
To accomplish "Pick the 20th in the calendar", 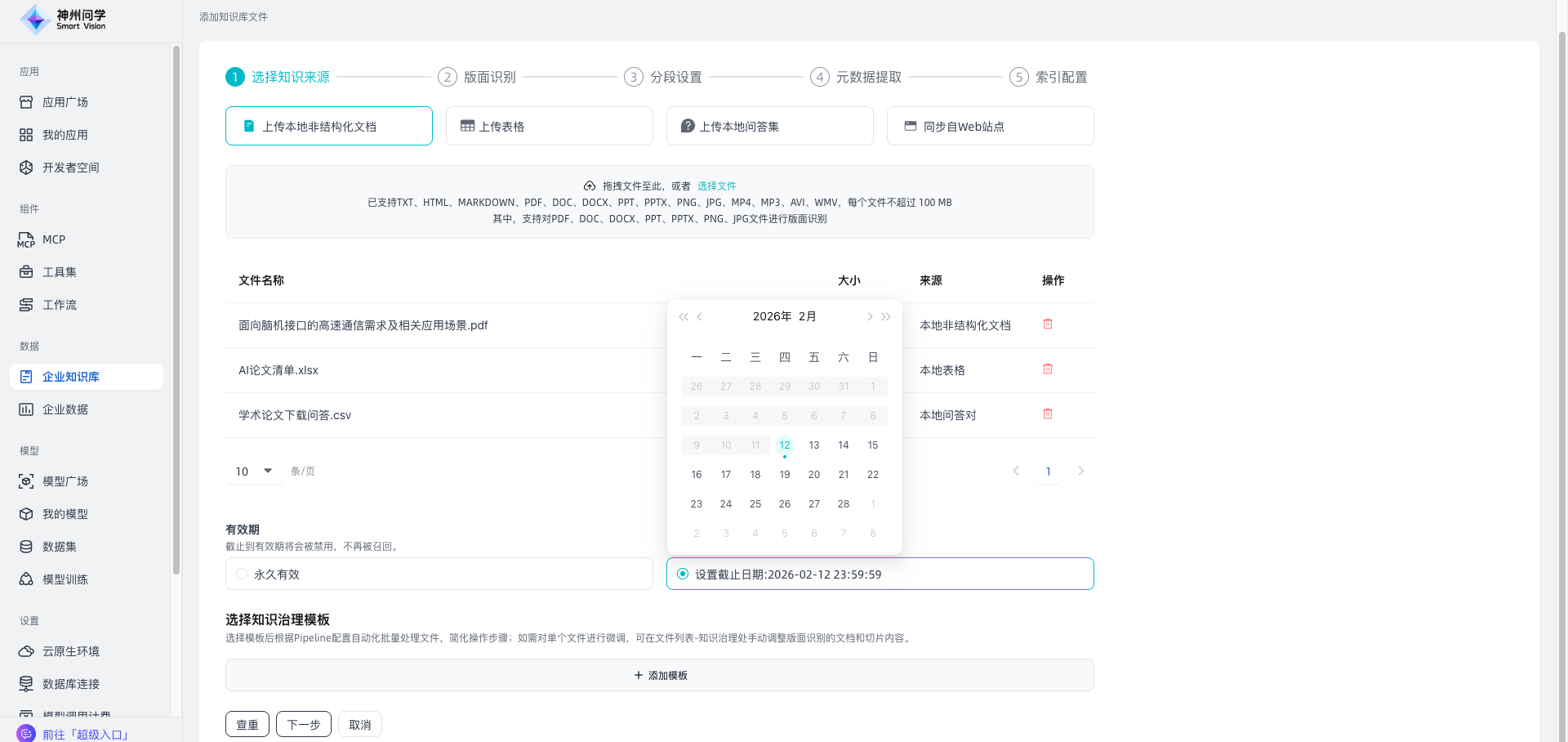I will 814,475.
